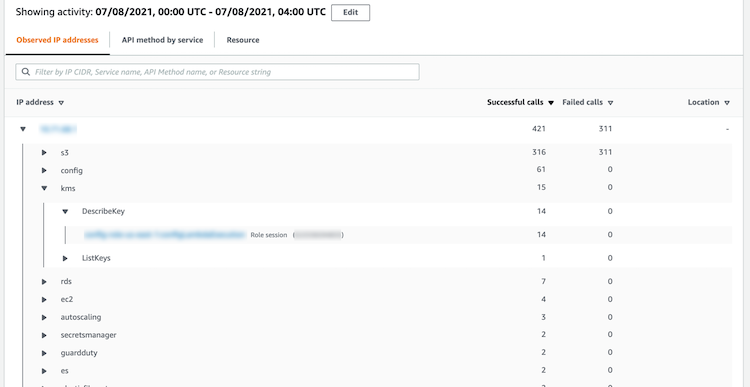Focus the IP CIDR filter input field
This screenshot has width=750, height=387.
pyautogui.click(x=218, y=72)
